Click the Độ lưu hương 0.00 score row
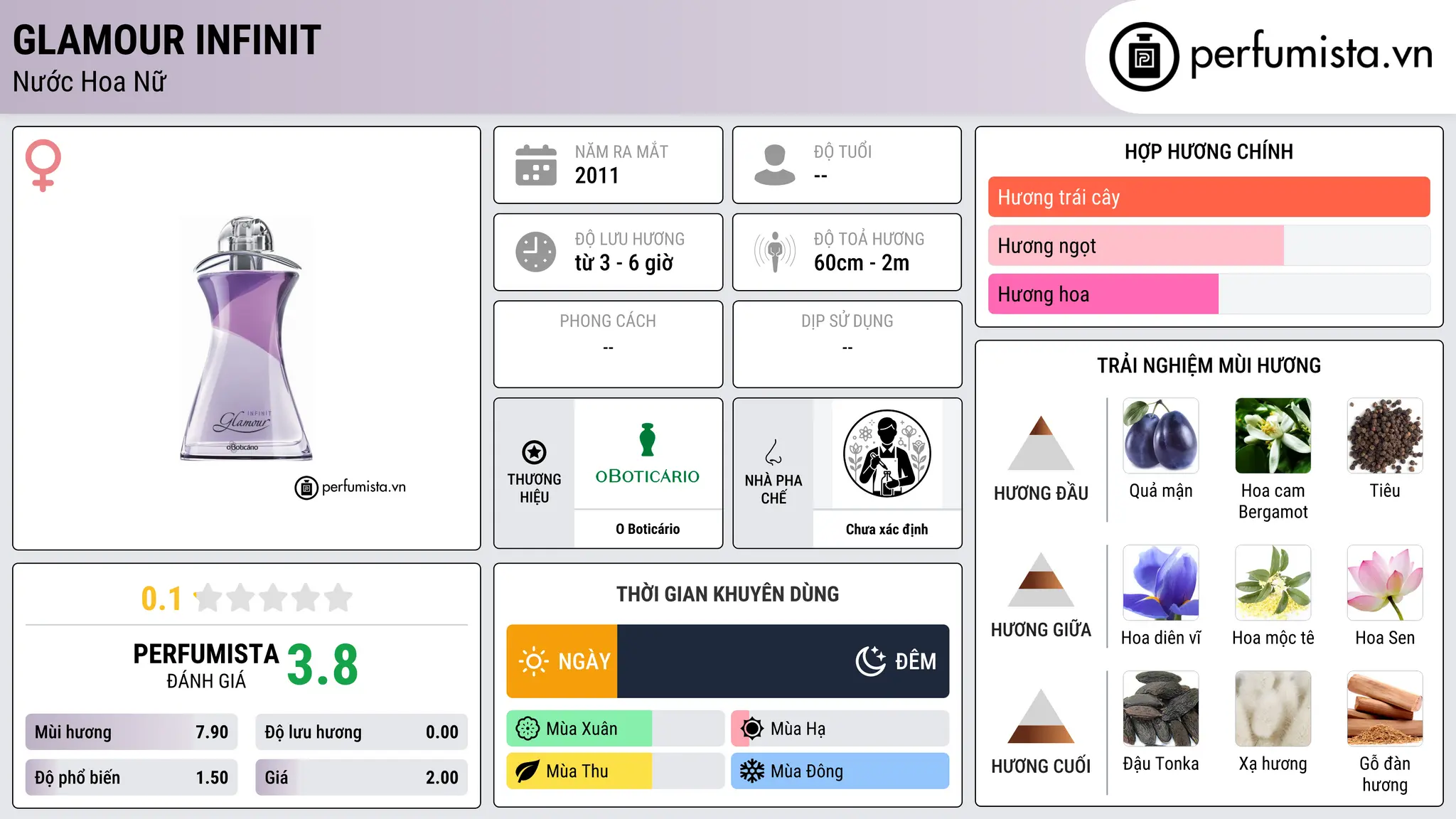This screenshot has width=1456, height=819. coord(362,732)
